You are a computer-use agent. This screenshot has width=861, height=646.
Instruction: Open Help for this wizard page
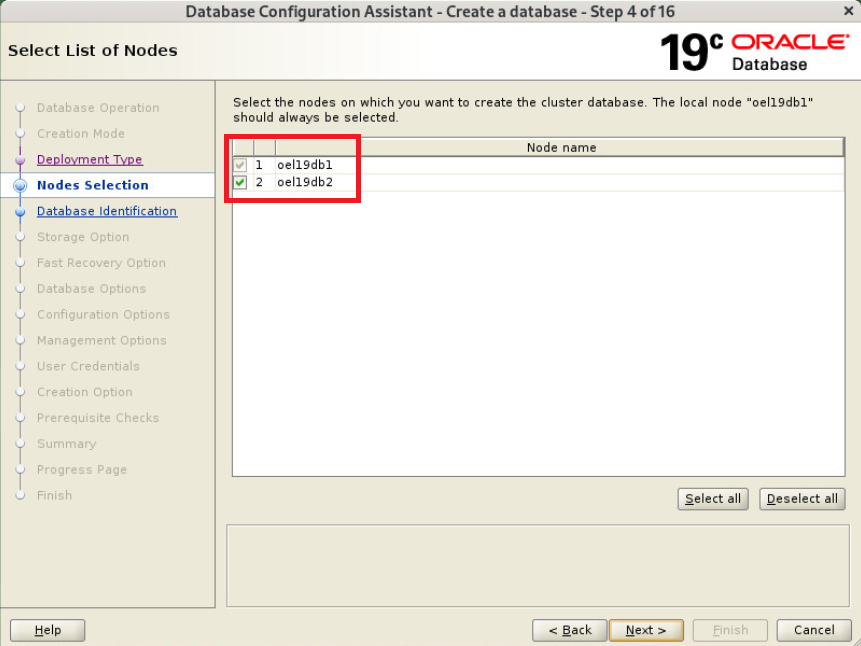click(48, 630)
